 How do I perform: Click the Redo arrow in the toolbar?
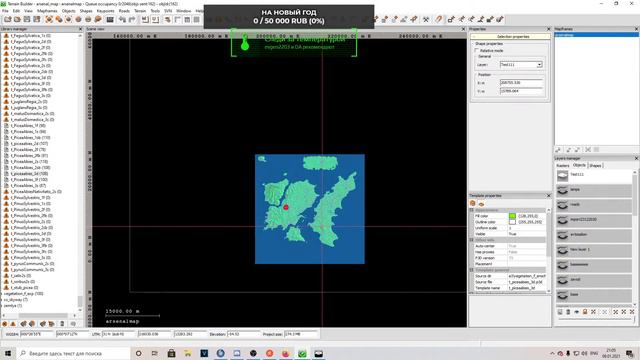132,19
